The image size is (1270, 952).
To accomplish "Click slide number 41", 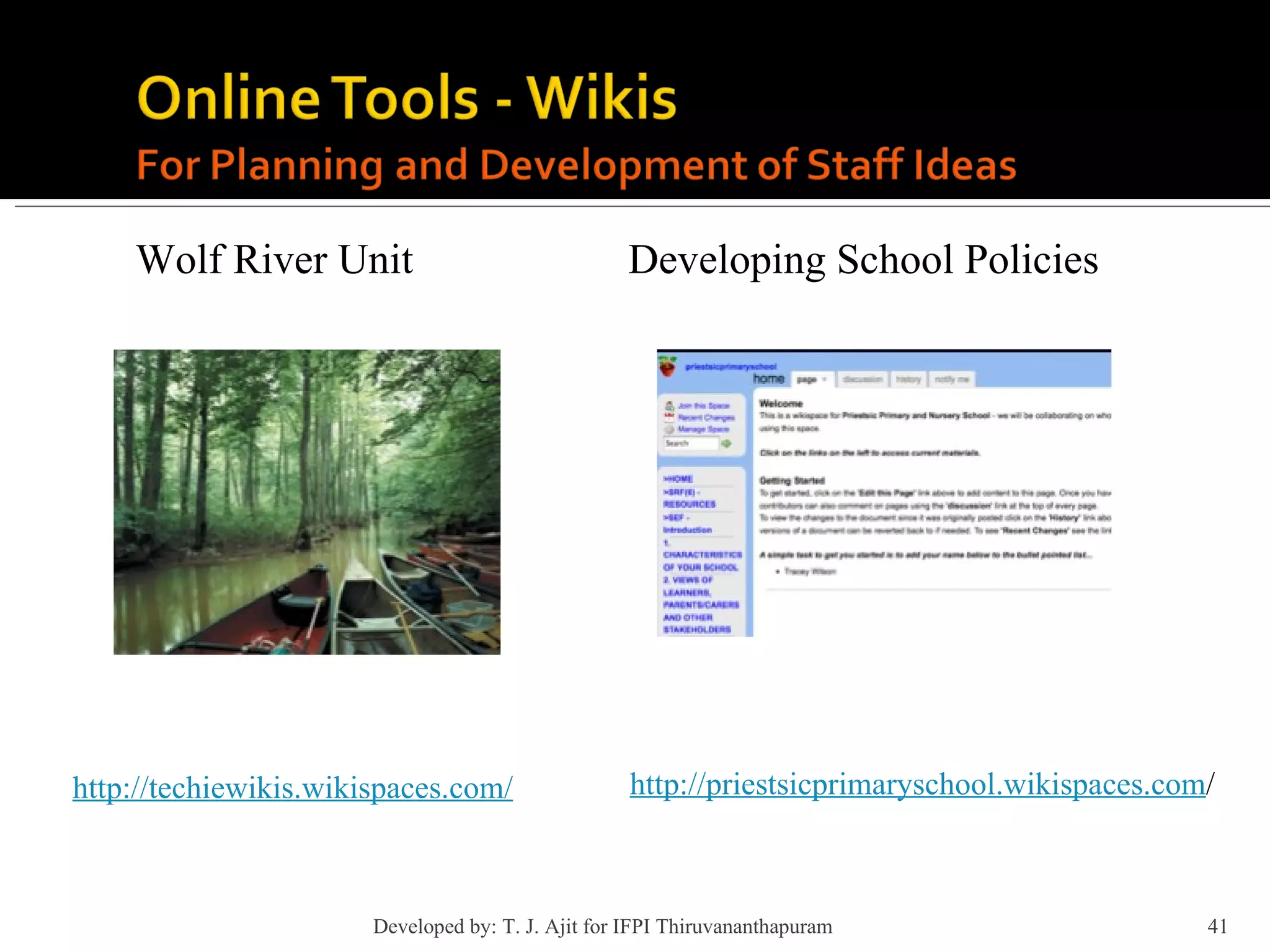I will click(x=1217, y=926).
